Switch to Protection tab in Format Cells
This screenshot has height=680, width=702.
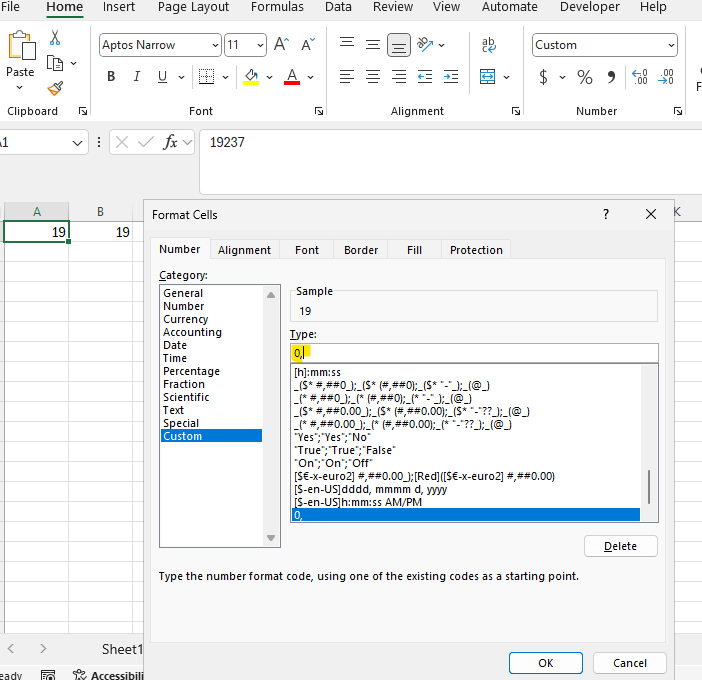(476, 250)
